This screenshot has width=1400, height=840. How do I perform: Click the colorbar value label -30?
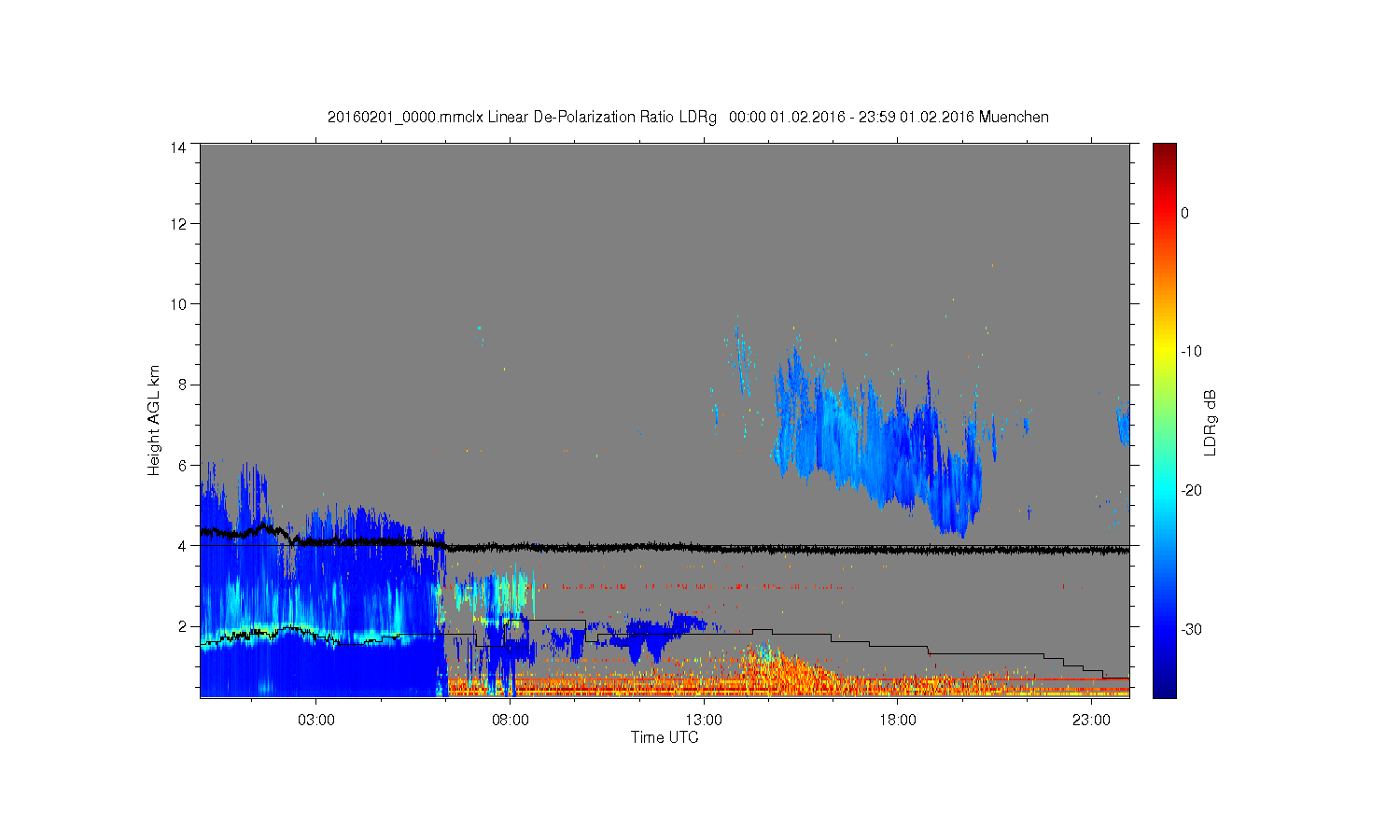(1191, 630)
